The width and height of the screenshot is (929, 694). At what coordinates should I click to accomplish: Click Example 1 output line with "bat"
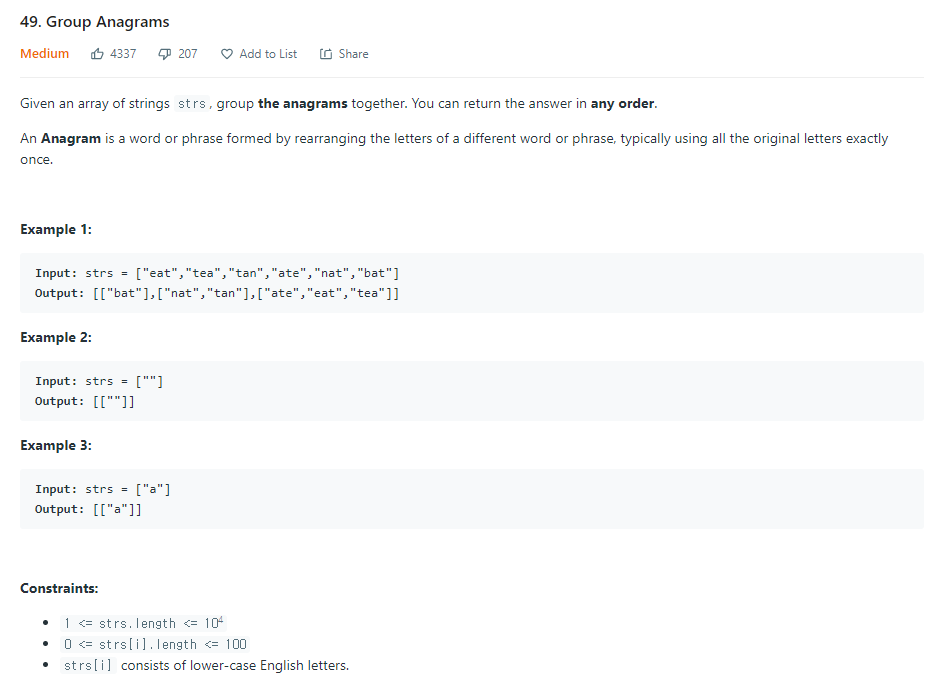217,293
